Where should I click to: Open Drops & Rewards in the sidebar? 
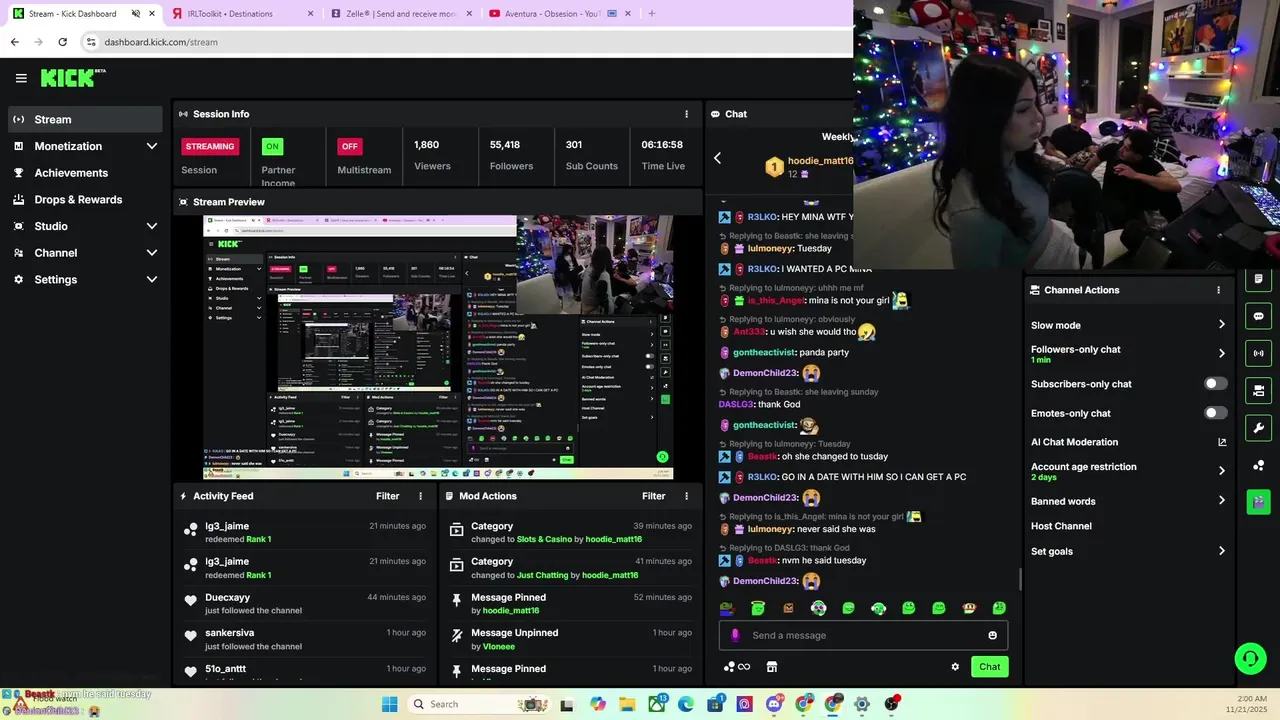pyautogui.click(x=85, y=199)
